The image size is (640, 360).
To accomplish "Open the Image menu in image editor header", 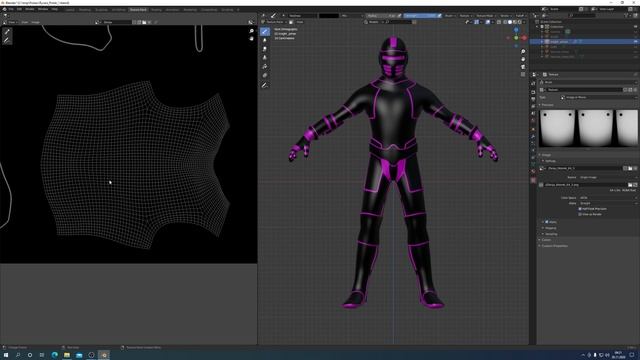I will [x=36, y=22].
